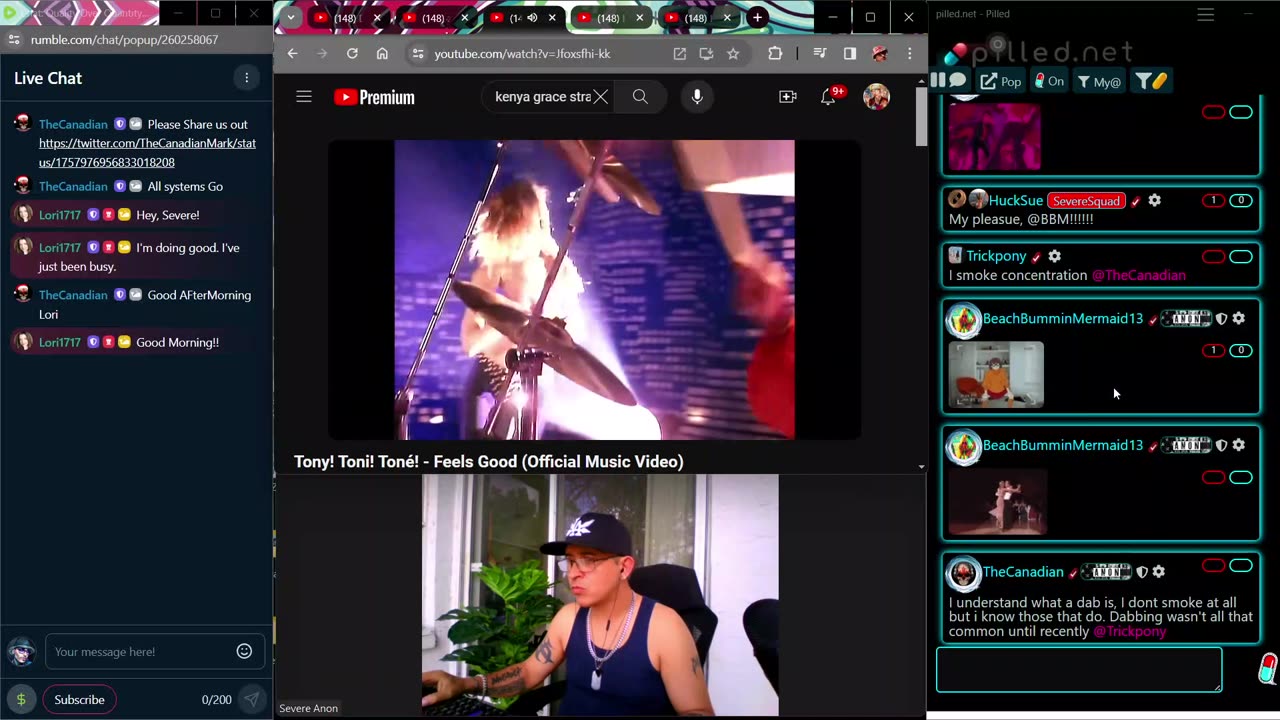This screenshot has height=720, width=1280.
Task: Open Chrome three-dot menu
Action: tap(909, 53)
